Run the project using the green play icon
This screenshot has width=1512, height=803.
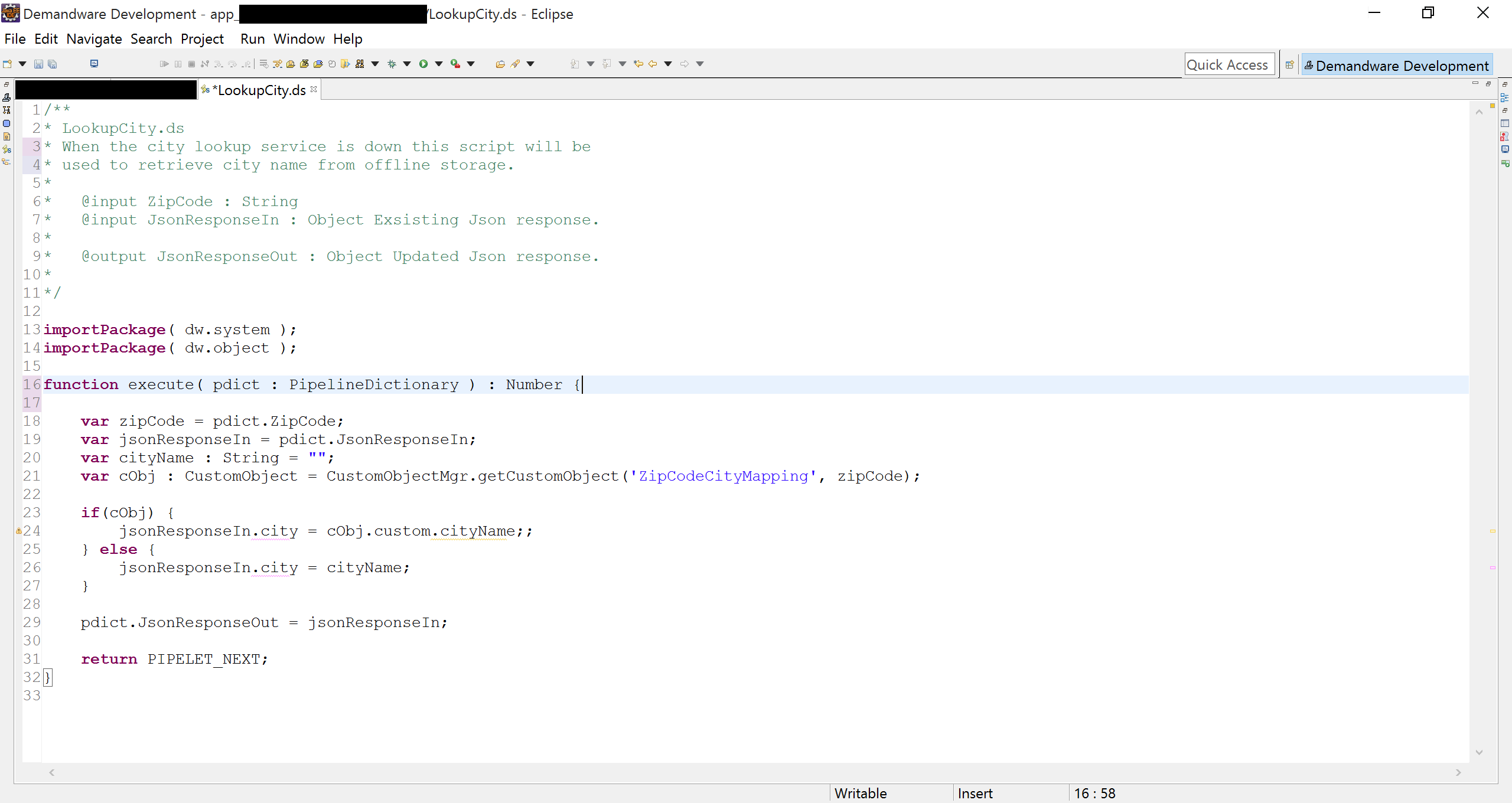coord(425,63)
